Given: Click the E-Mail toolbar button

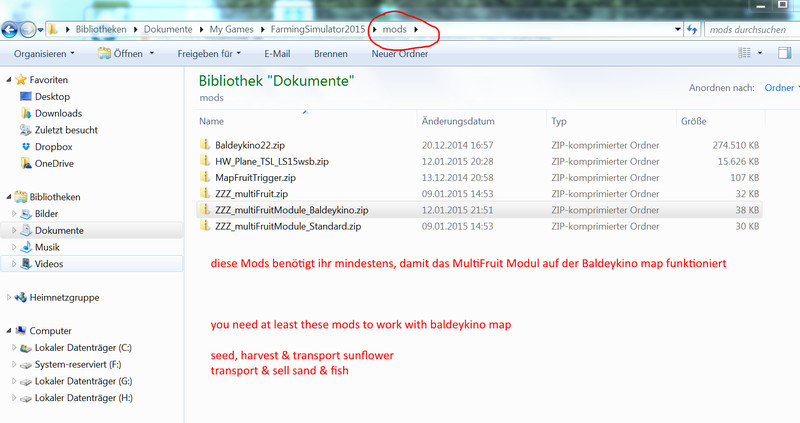Looking at the screenshot, I should [277, 53].
